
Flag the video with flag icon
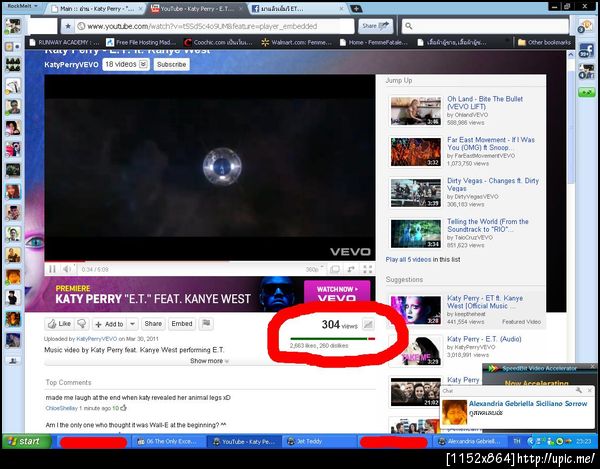[x=206, y=324]
